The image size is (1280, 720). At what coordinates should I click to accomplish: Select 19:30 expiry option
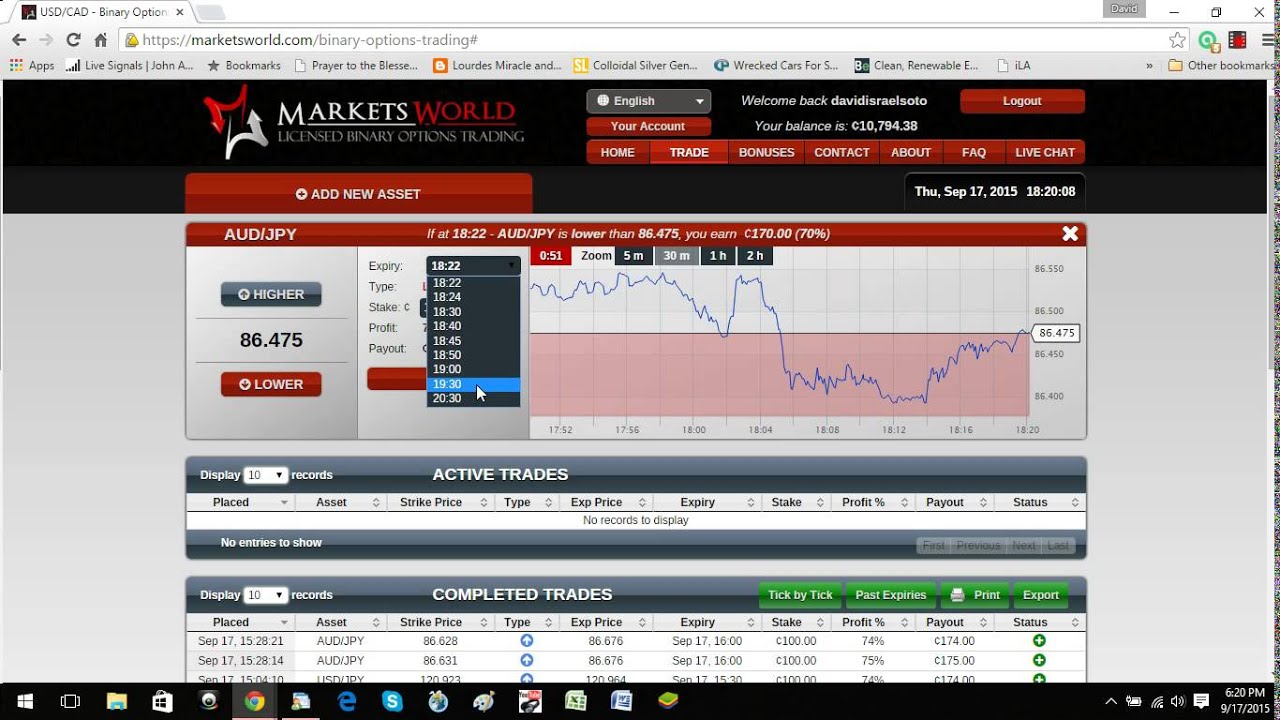click(473, 384)
